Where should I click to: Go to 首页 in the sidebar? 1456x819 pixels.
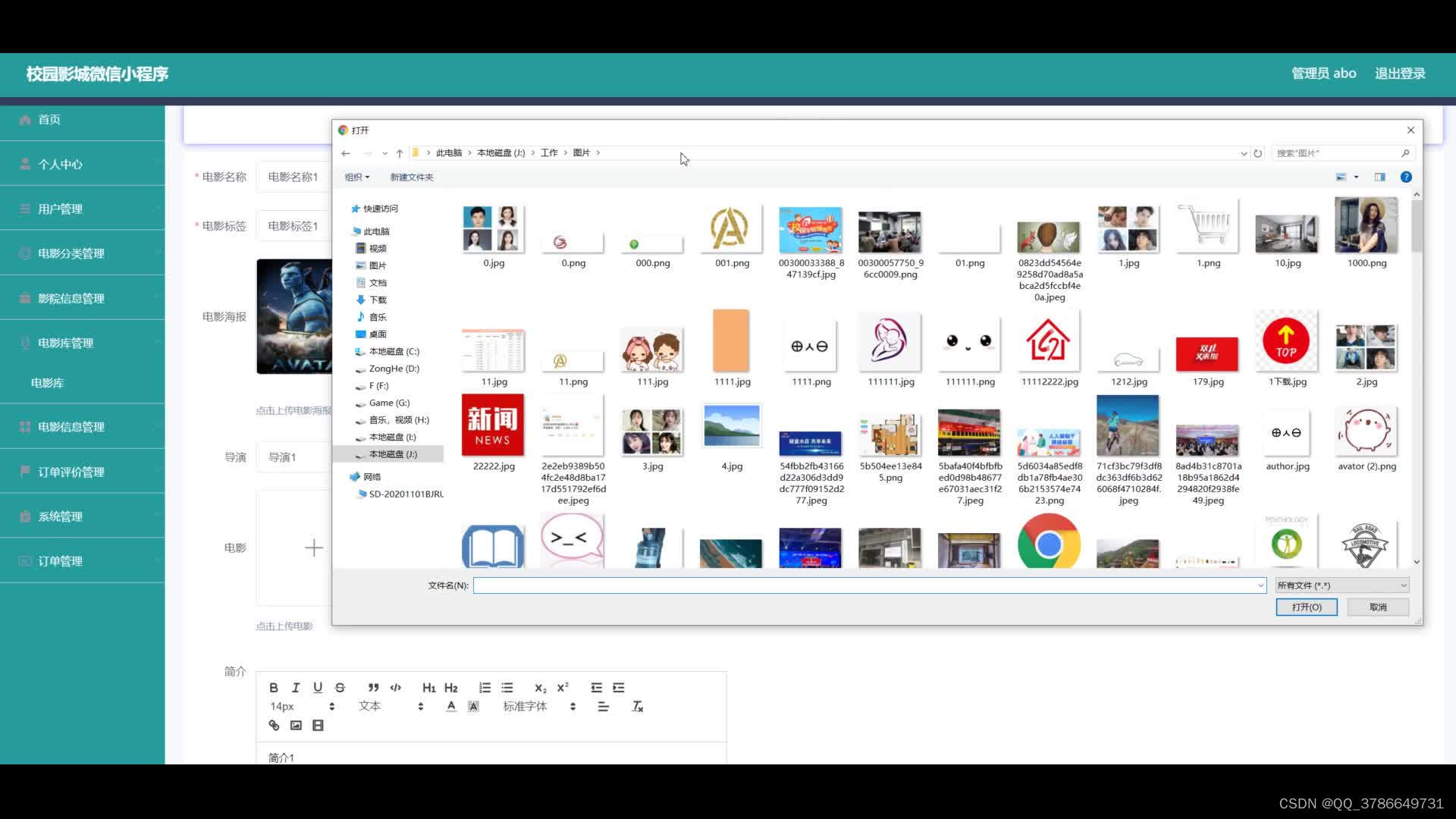click(x=82, y=119)
